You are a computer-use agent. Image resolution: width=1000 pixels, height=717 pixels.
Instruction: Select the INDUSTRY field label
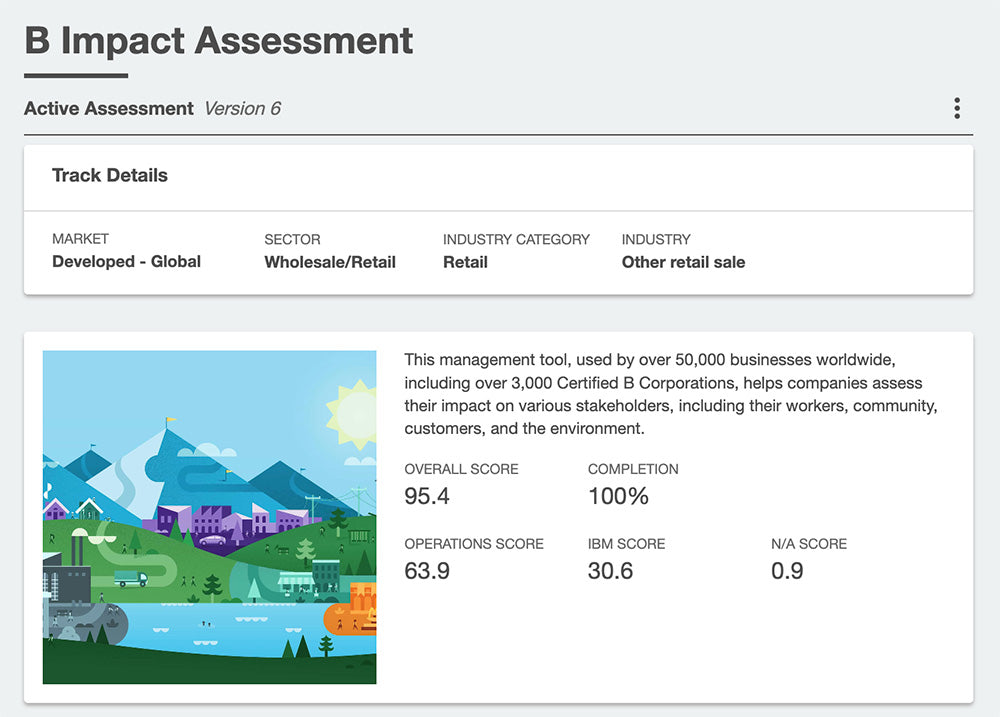[x=656, y=239]
